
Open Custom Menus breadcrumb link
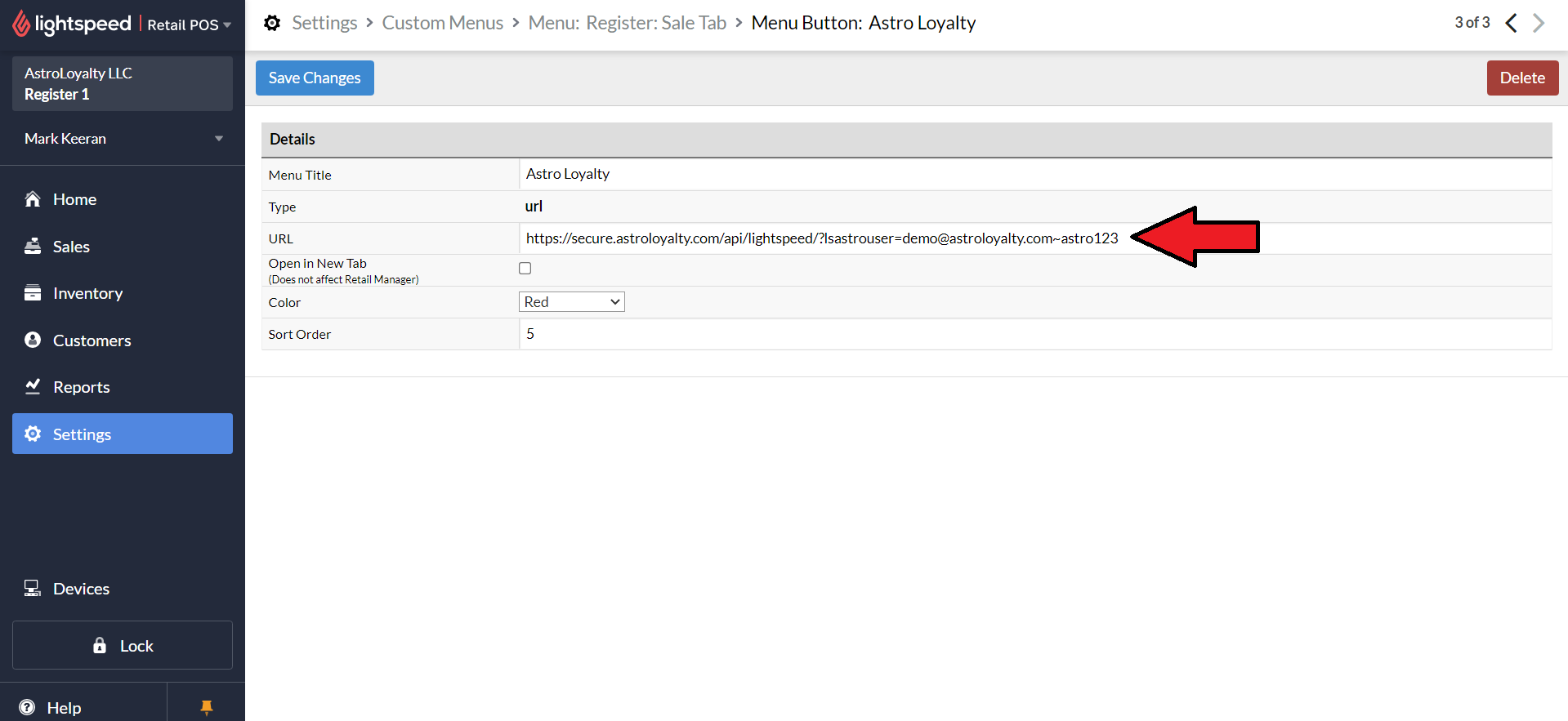(x=442, y=23)
